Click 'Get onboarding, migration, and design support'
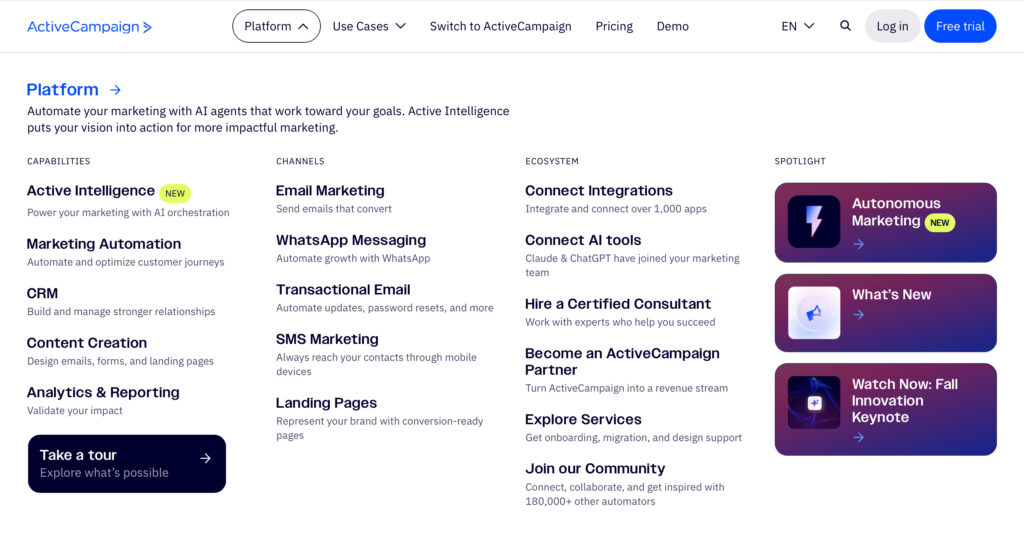The image size is (1024, 533). pos(633,438)
